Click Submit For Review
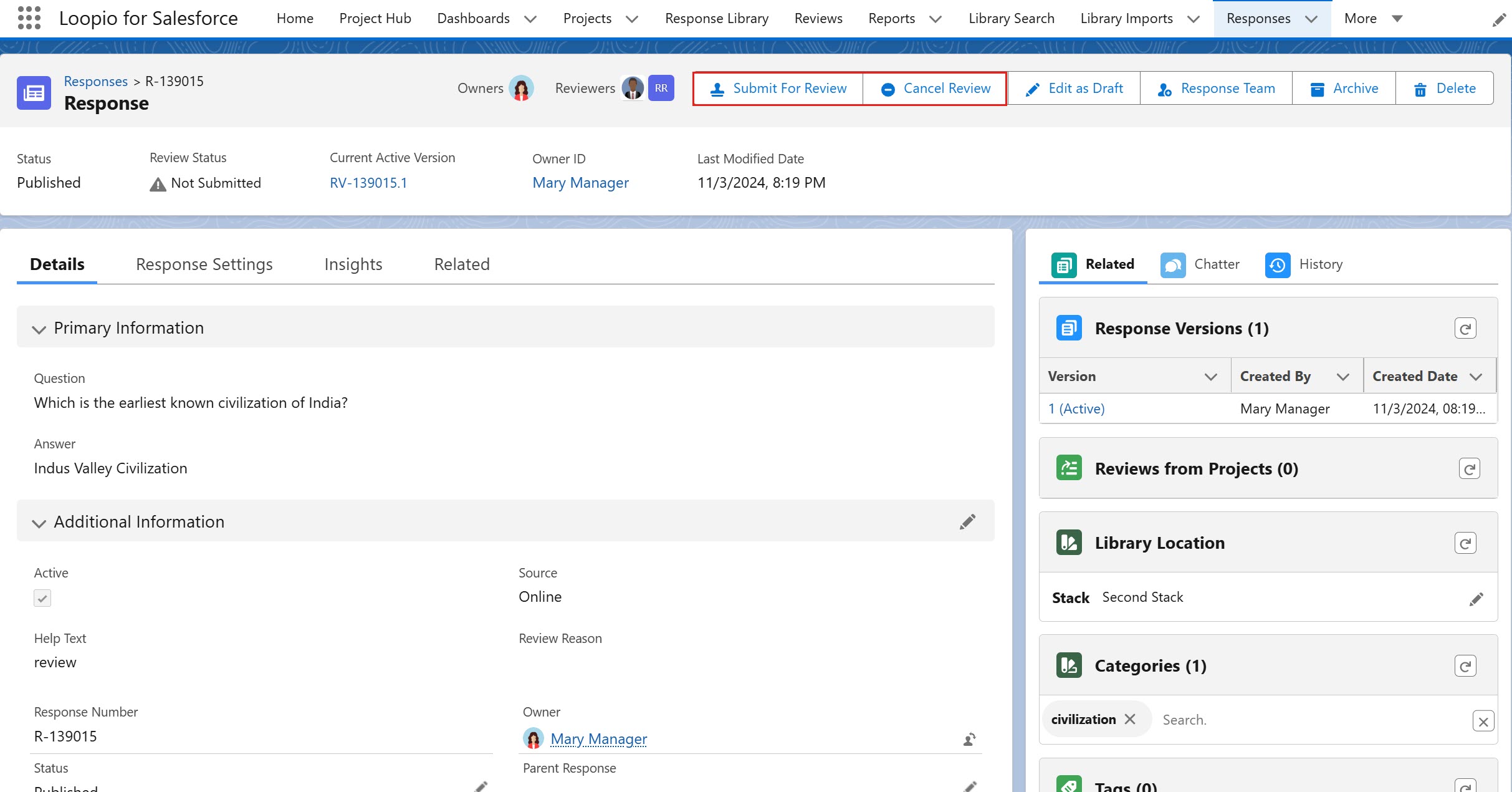 tap(778, 89)
